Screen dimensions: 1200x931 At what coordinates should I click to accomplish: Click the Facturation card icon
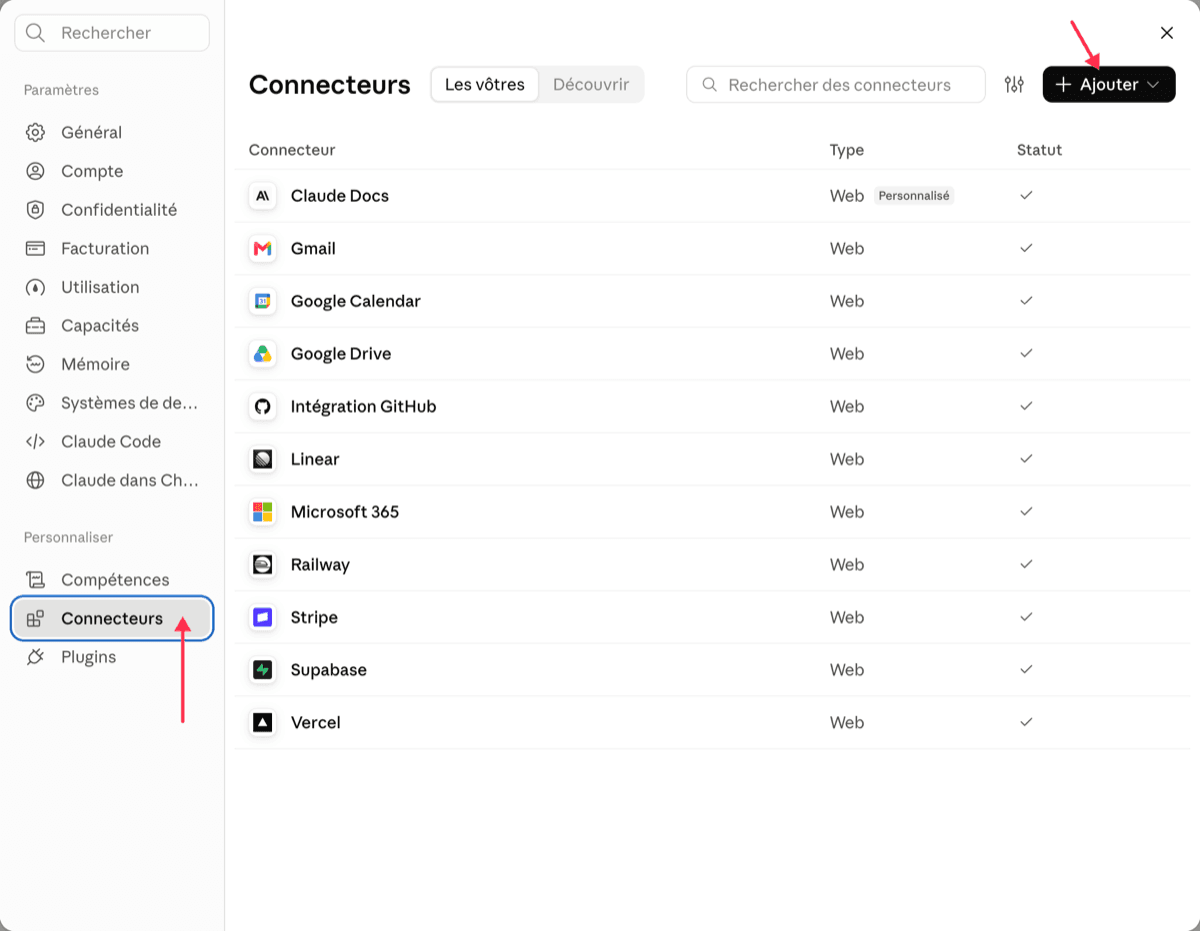pyautogui.click(x=35, y=248)
